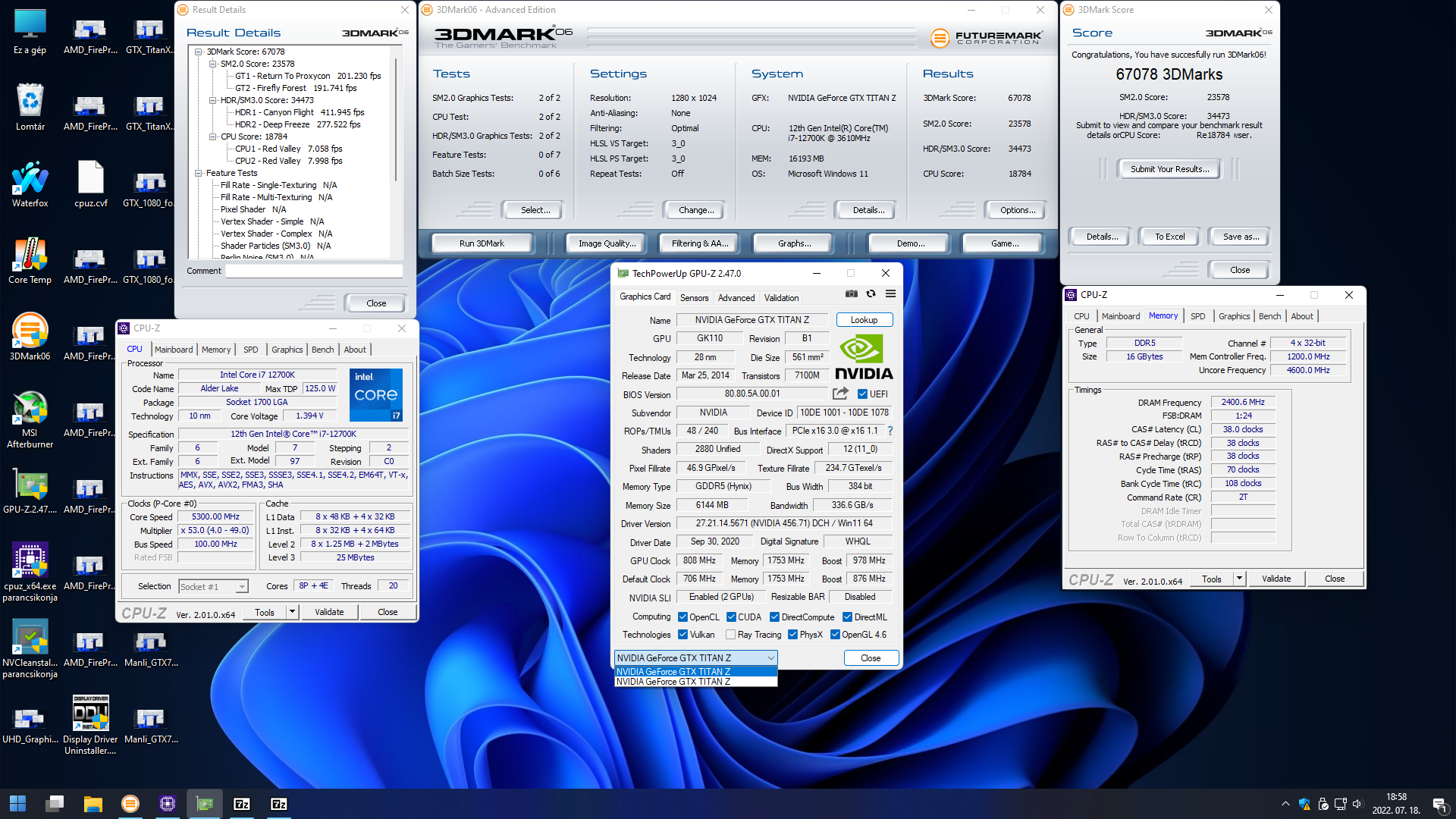Select the NVCleanstall parancsikonja shortcut
Viewport: 1456px width, 819px height.
point(30,649)
